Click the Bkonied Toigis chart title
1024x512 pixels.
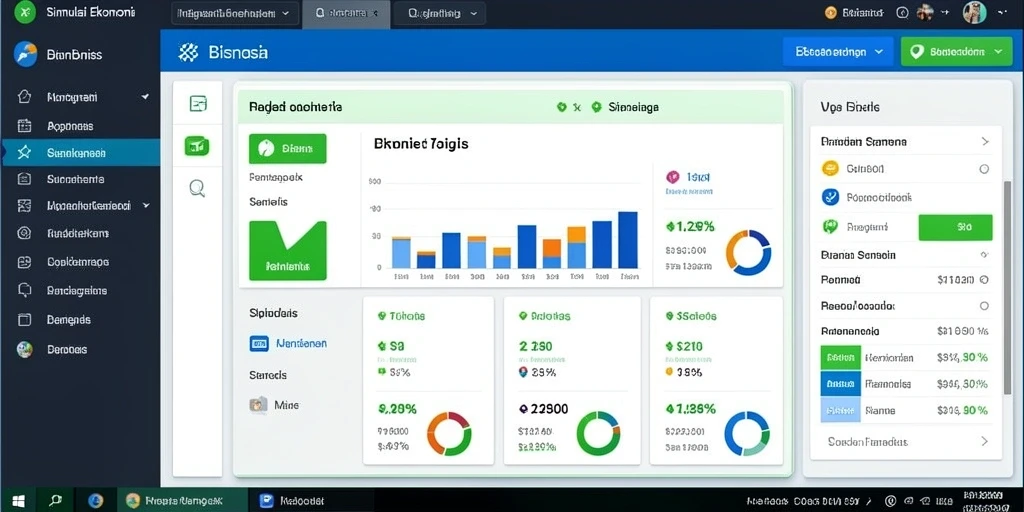point(421,144)
